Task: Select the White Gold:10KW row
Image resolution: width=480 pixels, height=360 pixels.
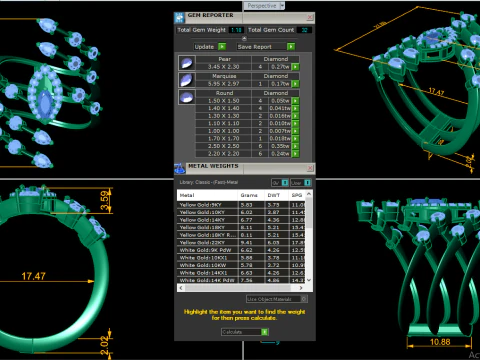Action: tap(241, 265)
